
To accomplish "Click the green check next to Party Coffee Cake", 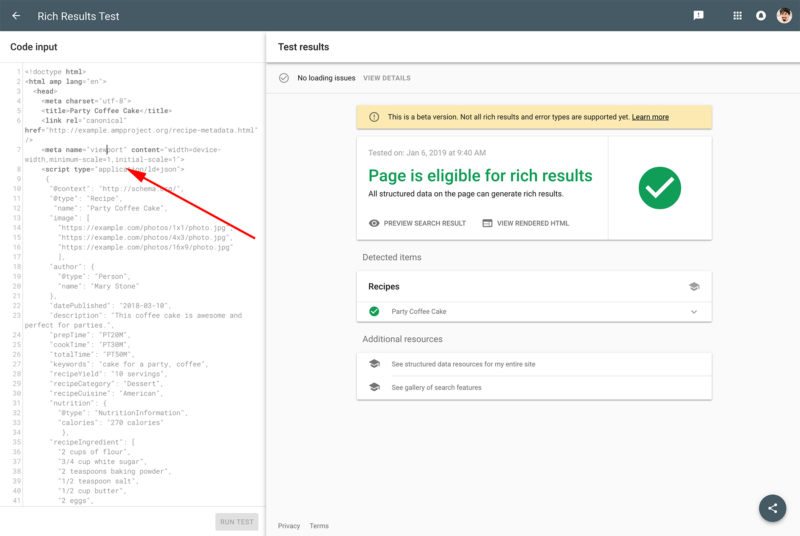I will [x=374, y=312].
